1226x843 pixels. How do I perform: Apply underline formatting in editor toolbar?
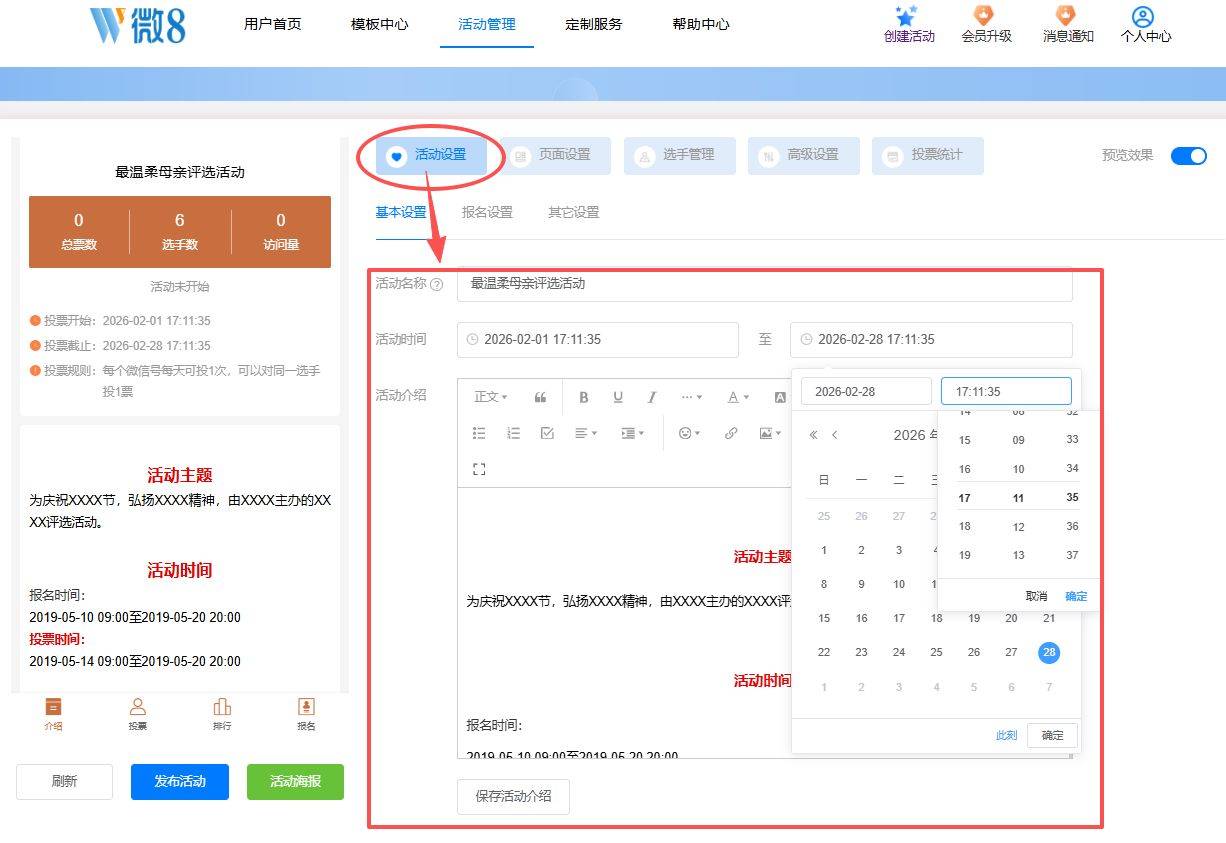click(618, 397)
